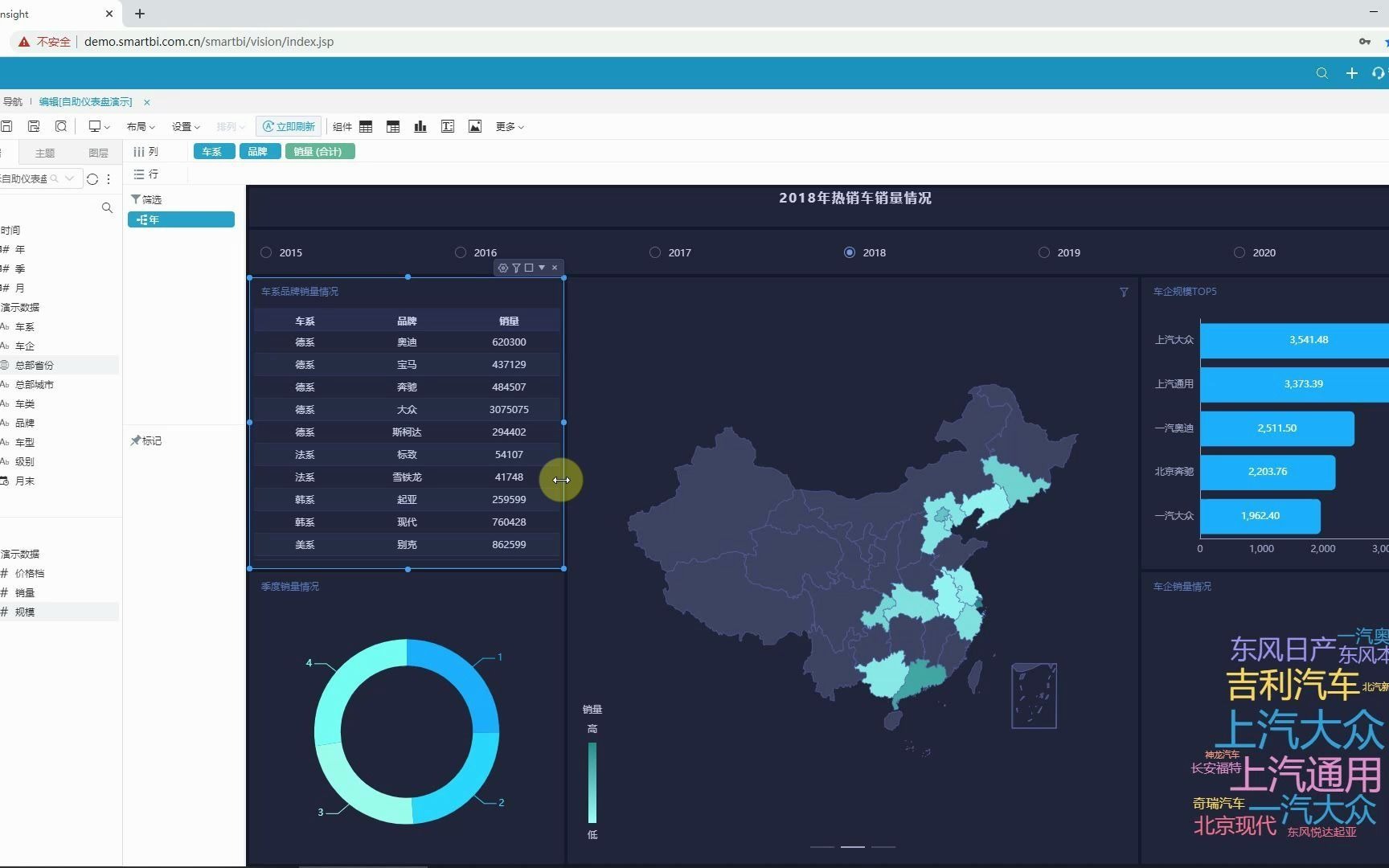Open the 设置 settings dropdown
The height and width of the screenshot is (868, 1389).
[184, 126]
